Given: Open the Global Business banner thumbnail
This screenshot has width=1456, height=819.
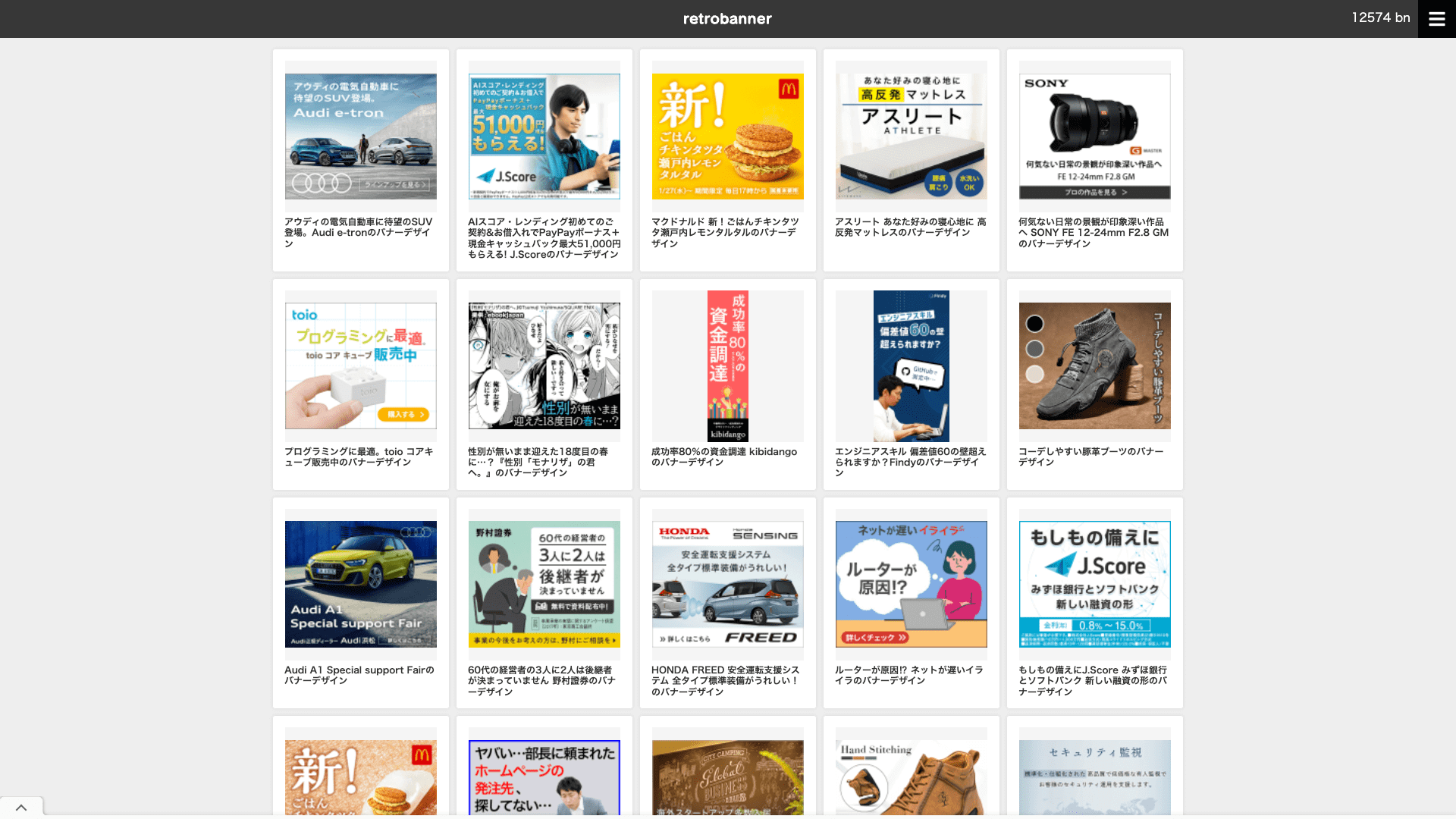Looking at the screenshot, I should [x=728, y=778].
